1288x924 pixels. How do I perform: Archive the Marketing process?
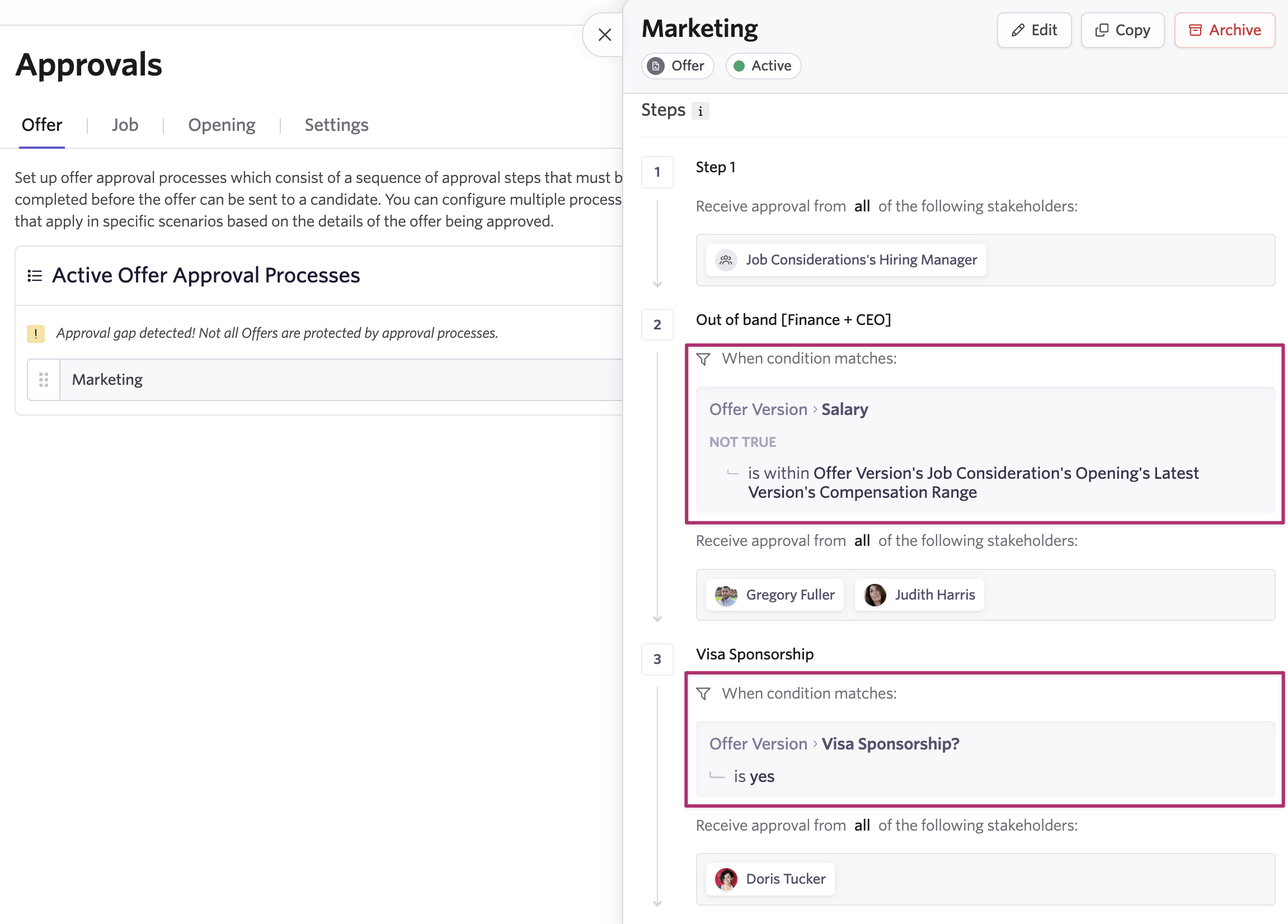1224,30
